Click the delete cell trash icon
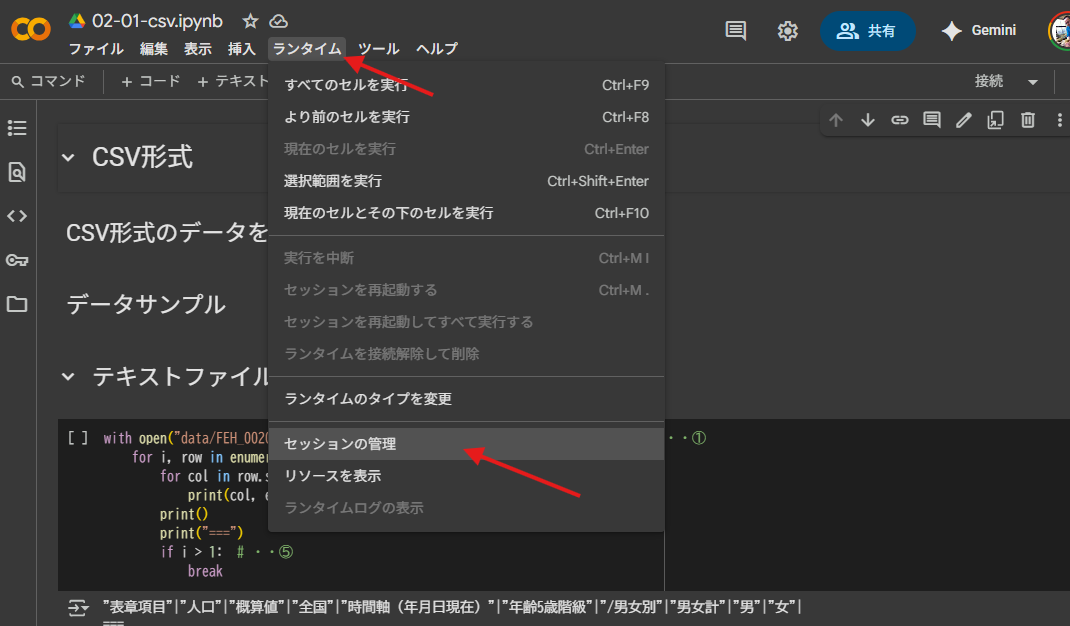 (1027, 120)
